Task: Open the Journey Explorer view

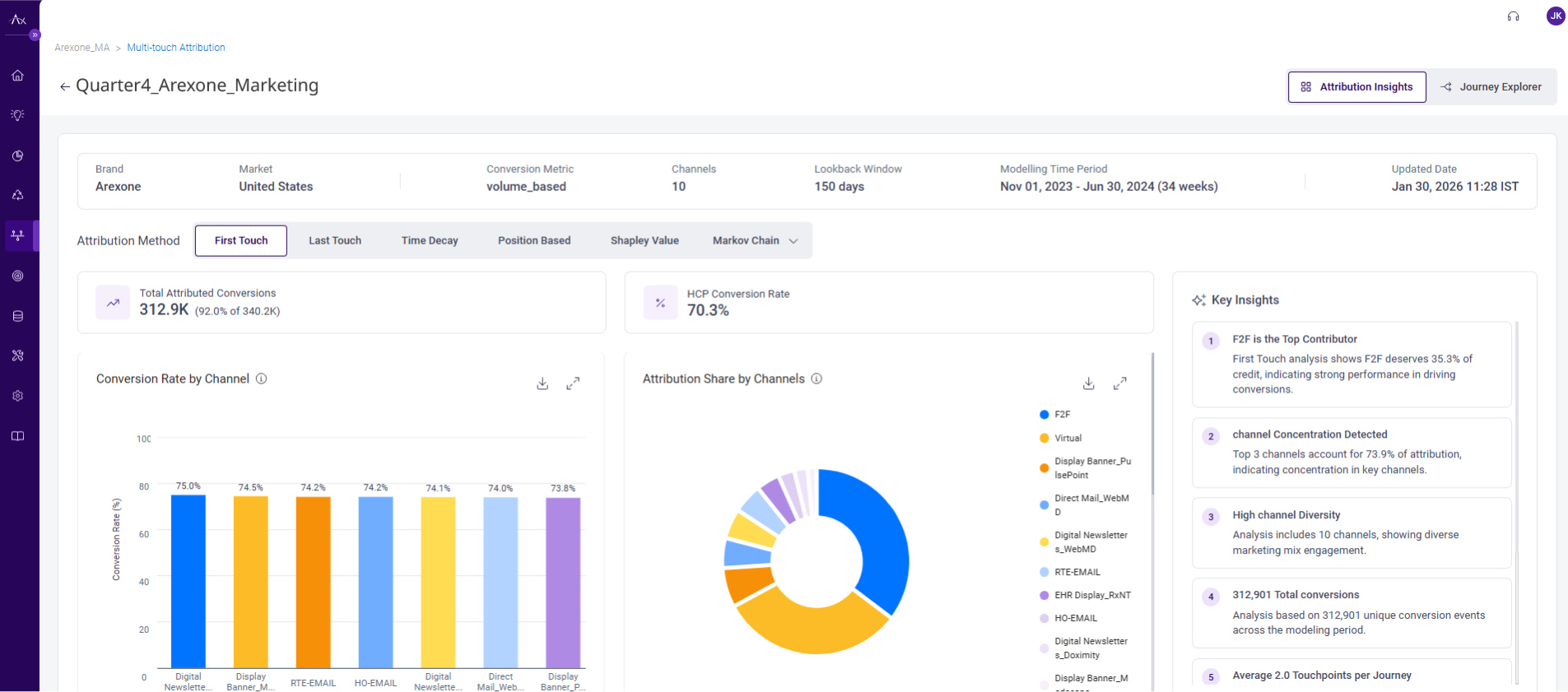Action: pos(1491,87)
